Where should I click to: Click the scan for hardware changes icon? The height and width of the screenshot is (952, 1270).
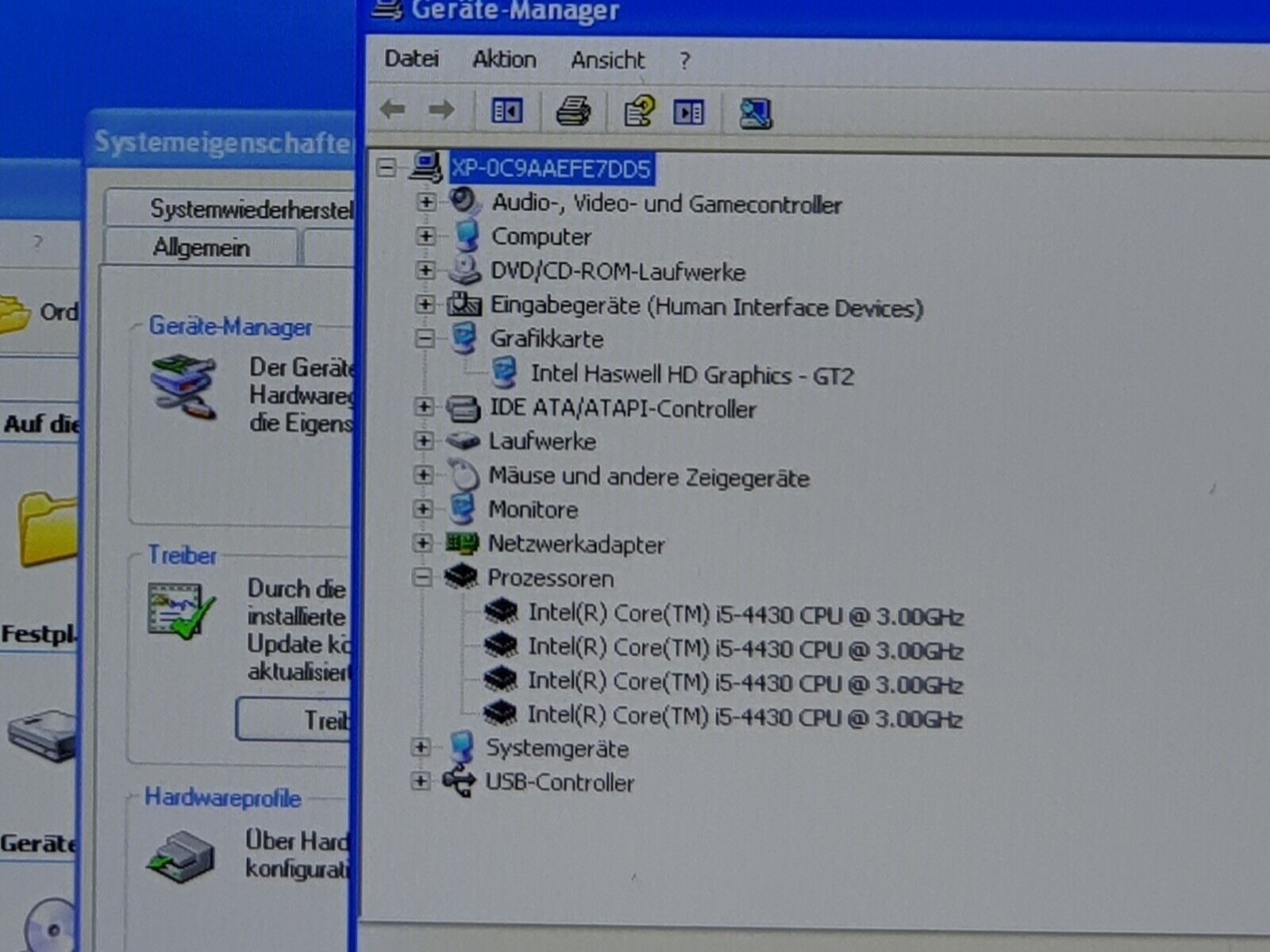[755, 113]
